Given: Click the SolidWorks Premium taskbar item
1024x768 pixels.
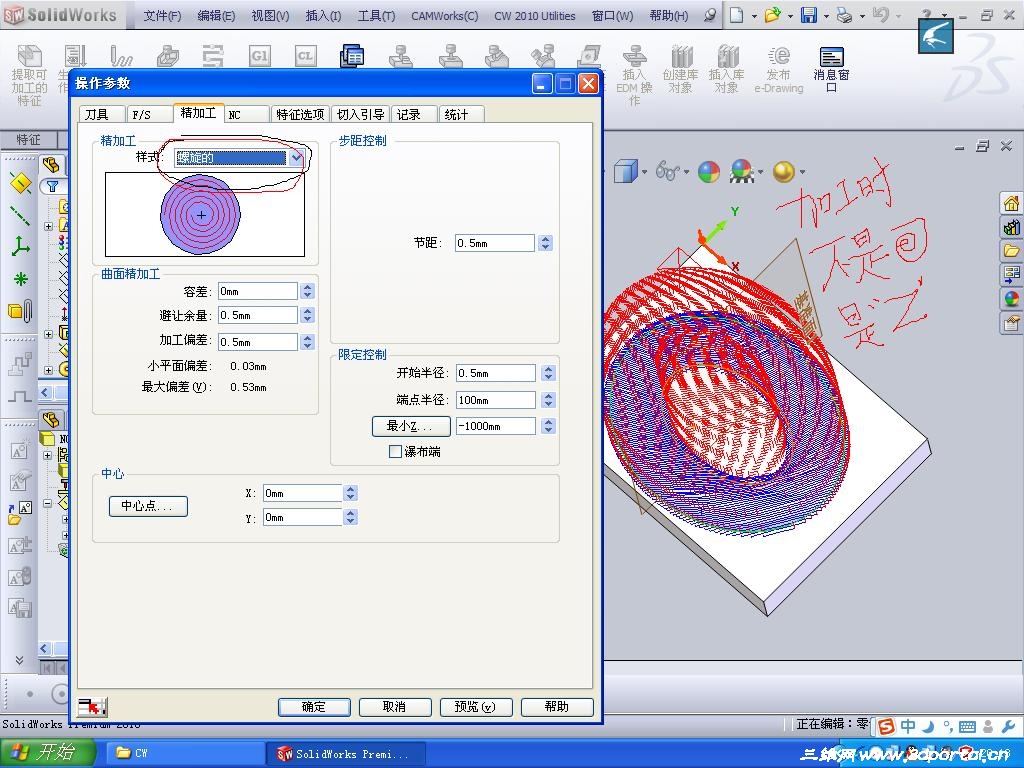Looking at the screenshot, I should coord(345,753).
